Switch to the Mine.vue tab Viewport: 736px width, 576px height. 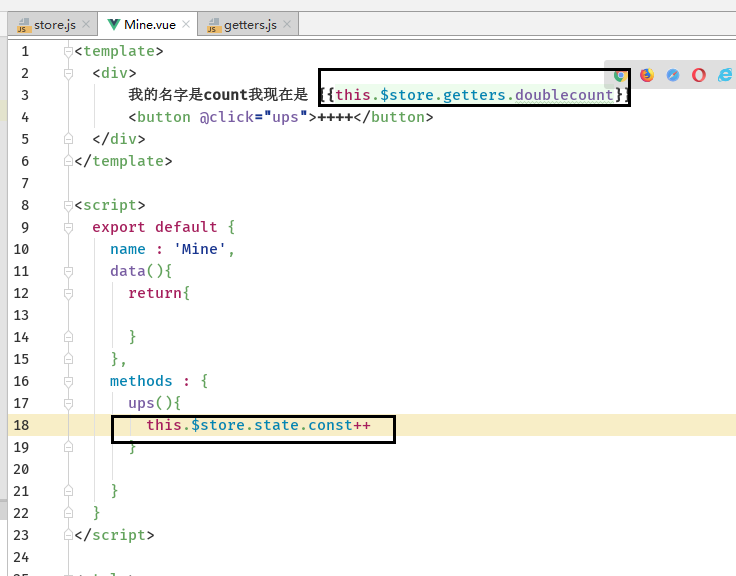[150, 25]
